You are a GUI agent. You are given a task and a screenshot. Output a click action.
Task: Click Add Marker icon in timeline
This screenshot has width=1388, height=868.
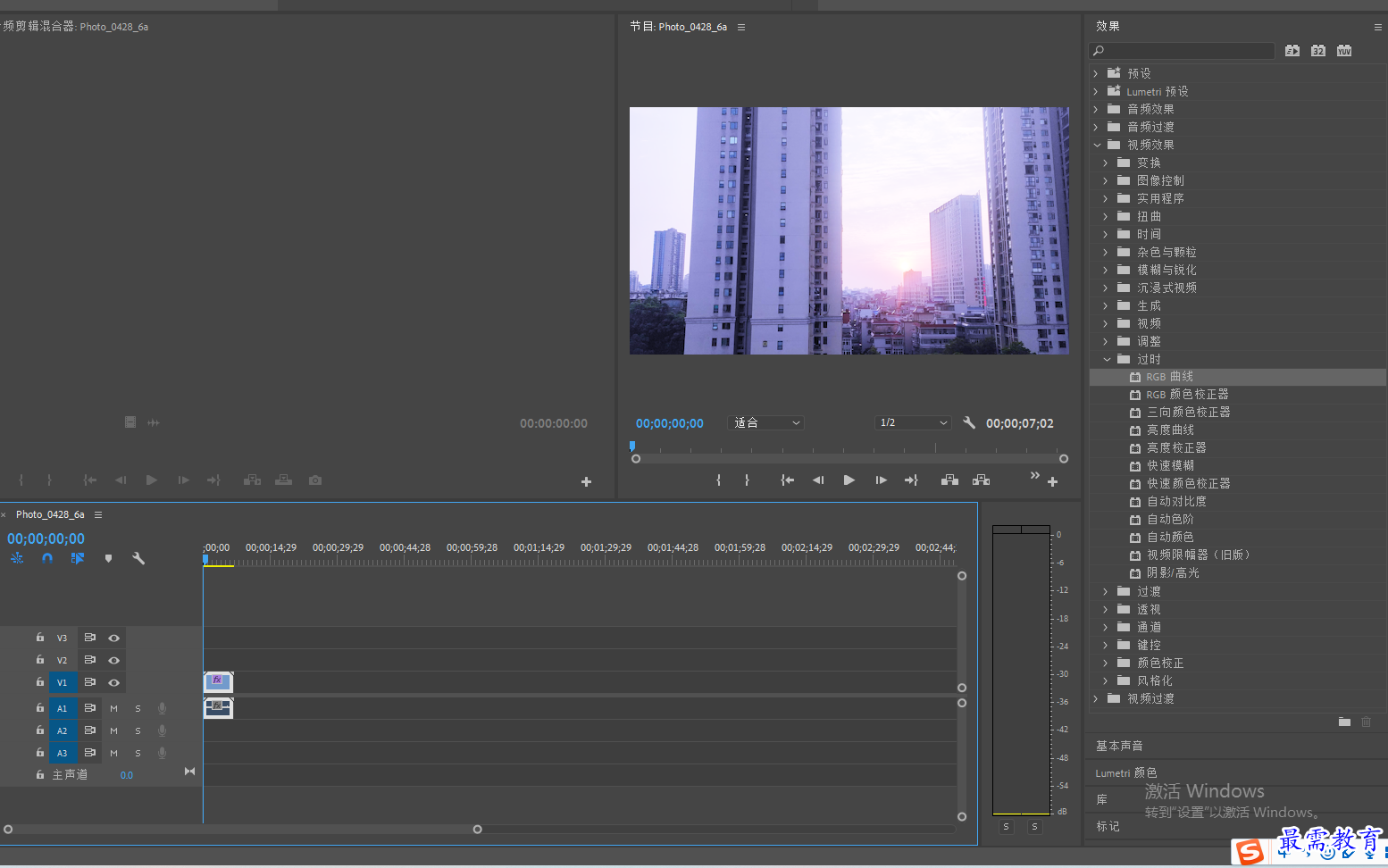pyautogui.click(x=108, y=558)
